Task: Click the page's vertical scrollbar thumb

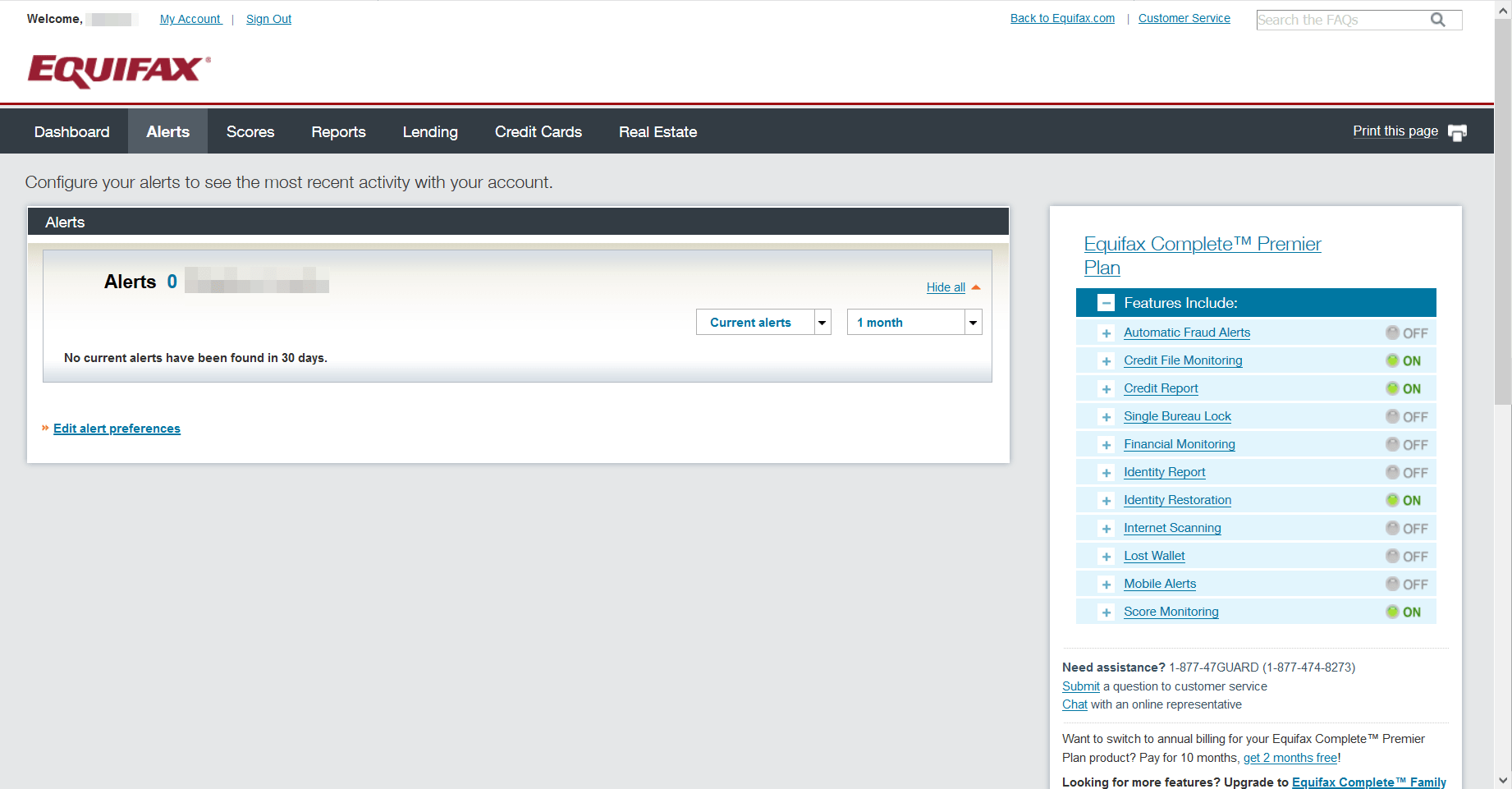Action: click(x=1503, y=213)
